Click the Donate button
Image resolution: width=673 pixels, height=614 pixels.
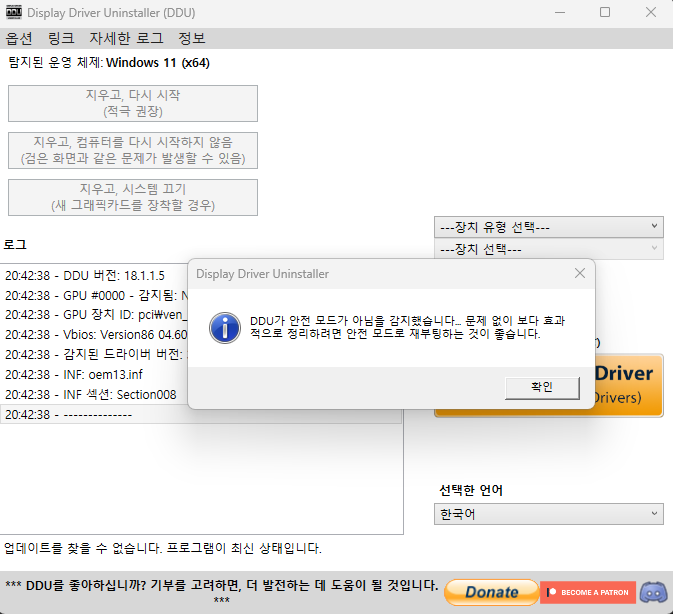491,592
